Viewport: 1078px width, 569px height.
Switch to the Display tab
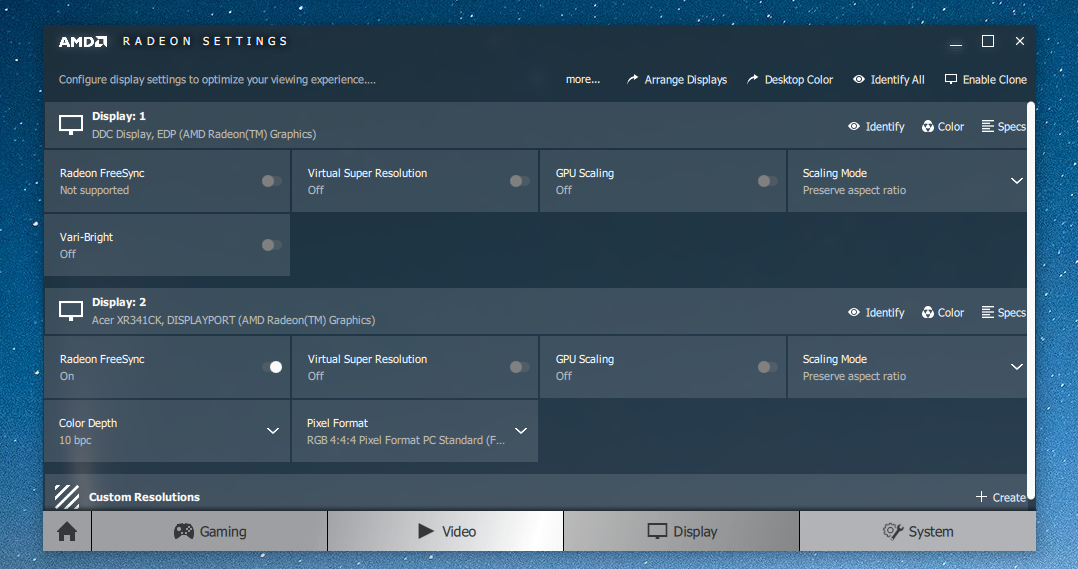click(x=681, y=531)
